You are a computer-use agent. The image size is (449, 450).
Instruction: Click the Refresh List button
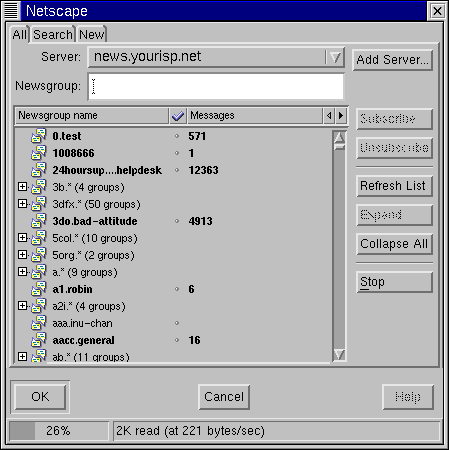coord(394,186)
